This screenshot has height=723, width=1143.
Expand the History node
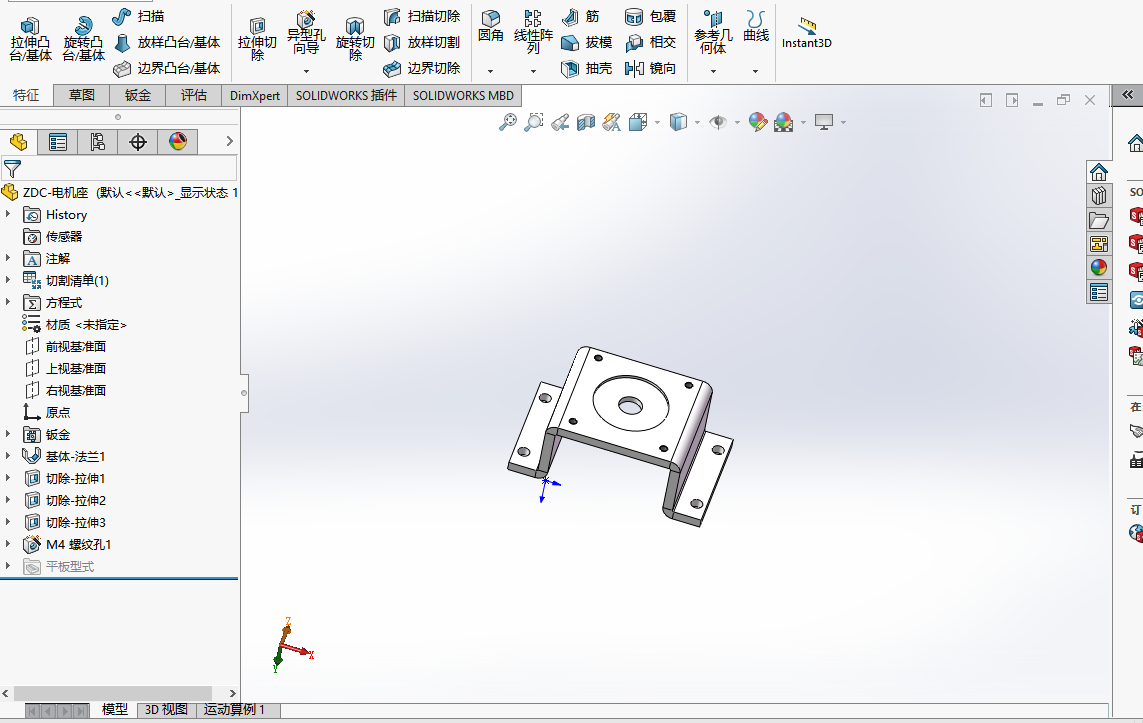(8, 214)
